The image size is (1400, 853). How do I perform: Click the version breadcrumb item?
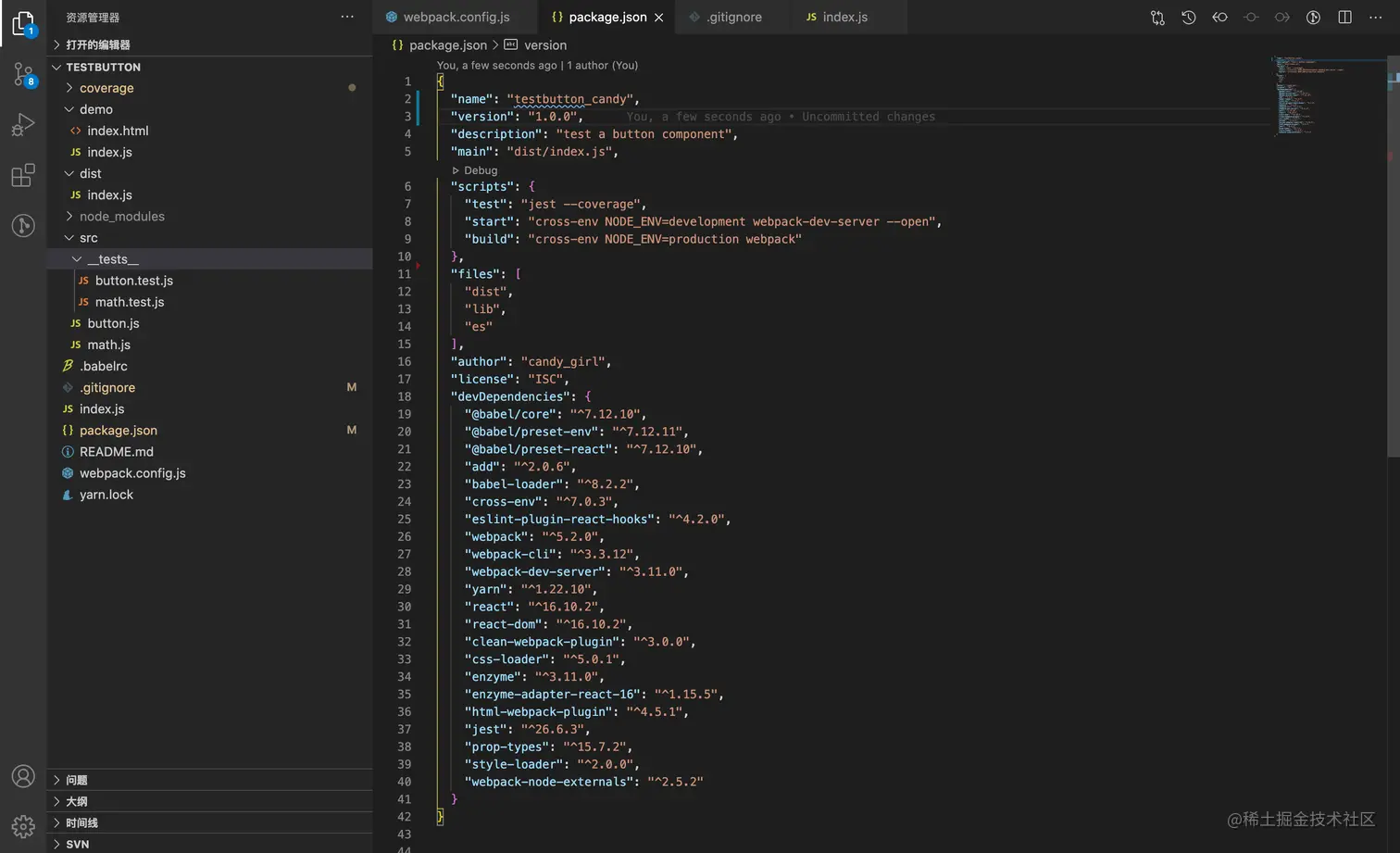tap(544, 45)
